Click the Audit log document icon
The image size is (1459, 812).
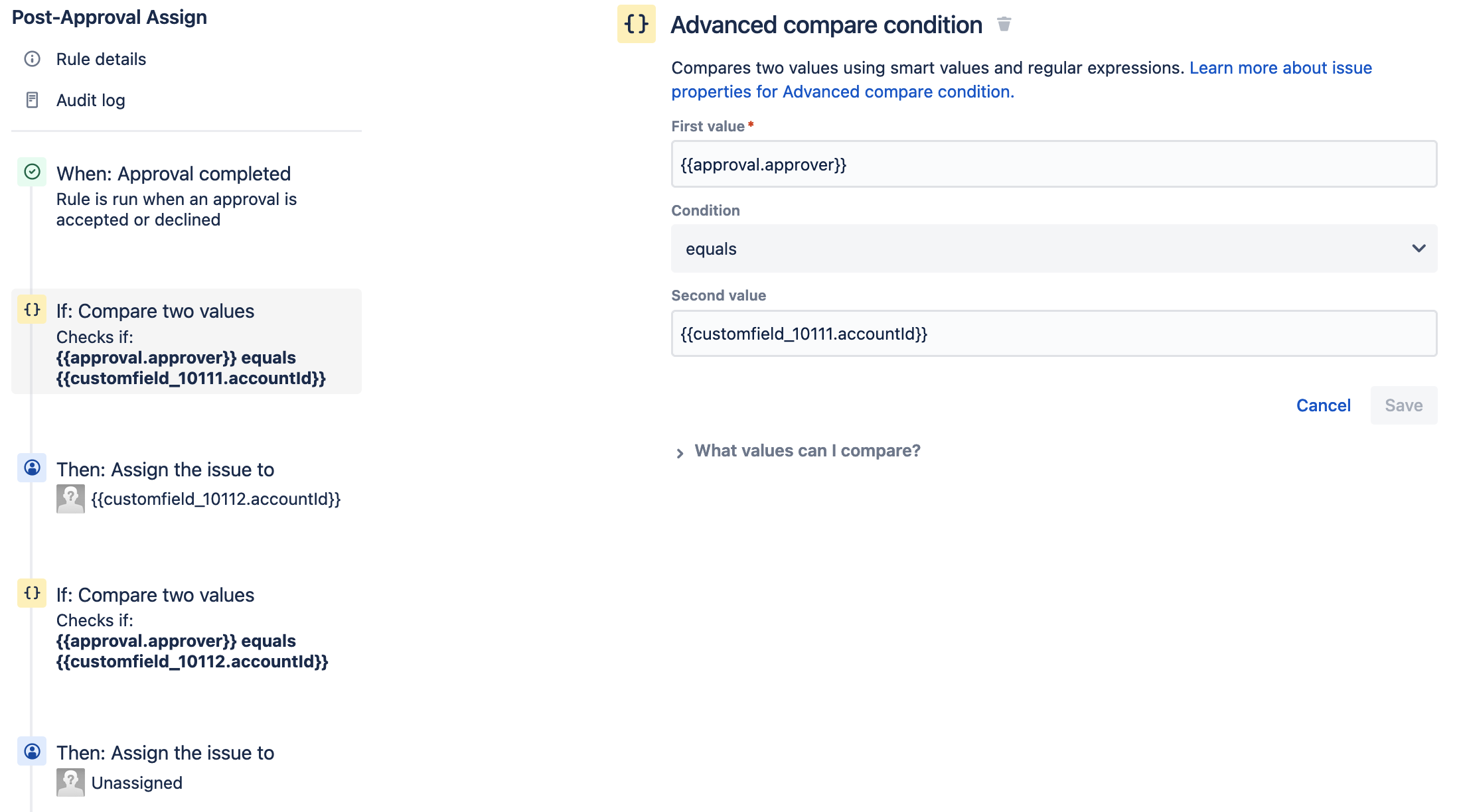pyautogui.click(x=32, y=100)
